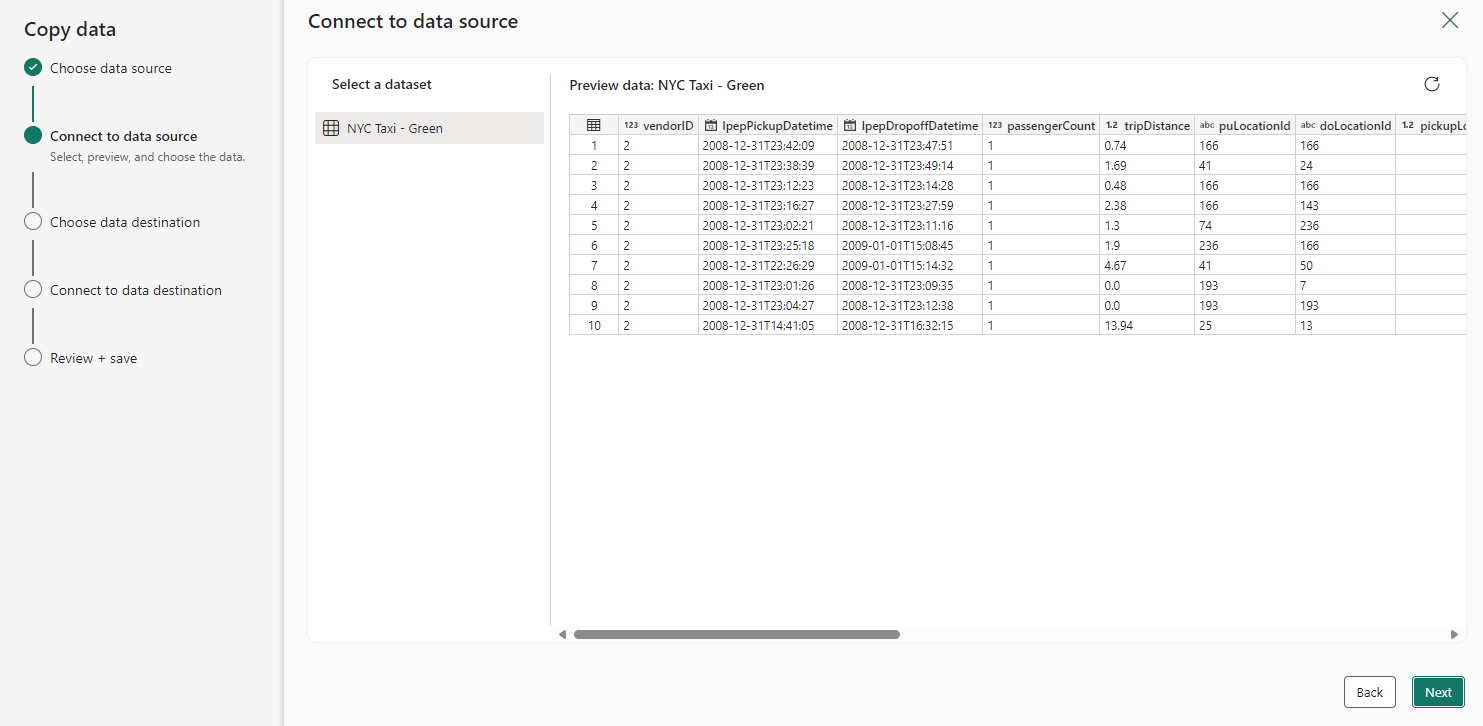Go to the Choose data source step
This screenshot has width=1483, height=726.
pos(111,68)
